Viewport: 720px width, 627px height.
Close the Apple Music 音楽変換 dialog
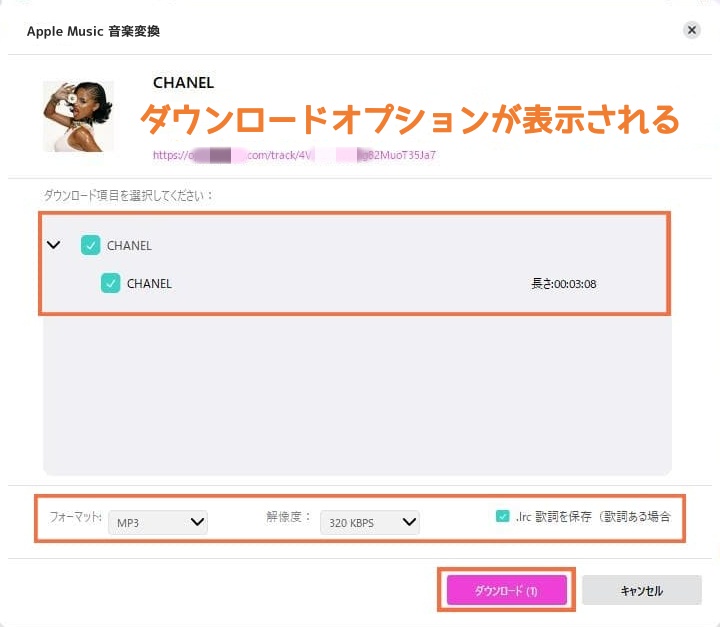pyautogui.click(x=691, y=30)
